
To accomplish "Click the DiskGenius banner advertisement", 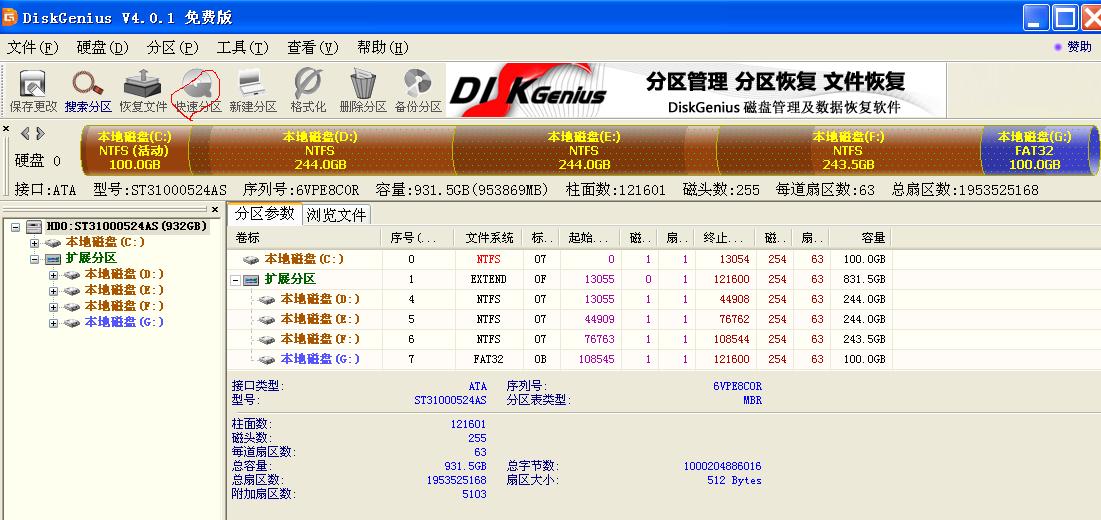I will 696,91.
